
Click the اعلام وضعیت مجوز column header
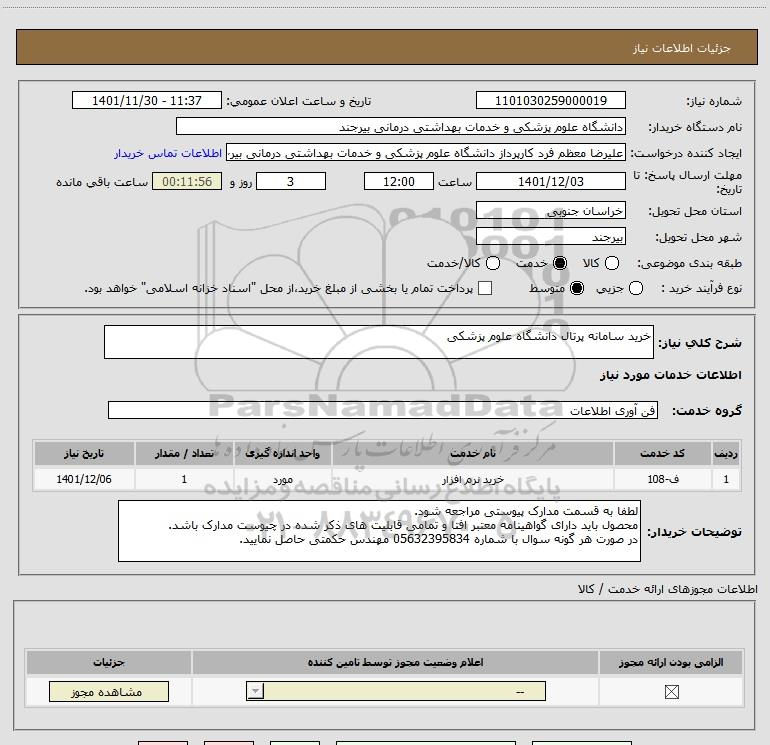[395, 662]
